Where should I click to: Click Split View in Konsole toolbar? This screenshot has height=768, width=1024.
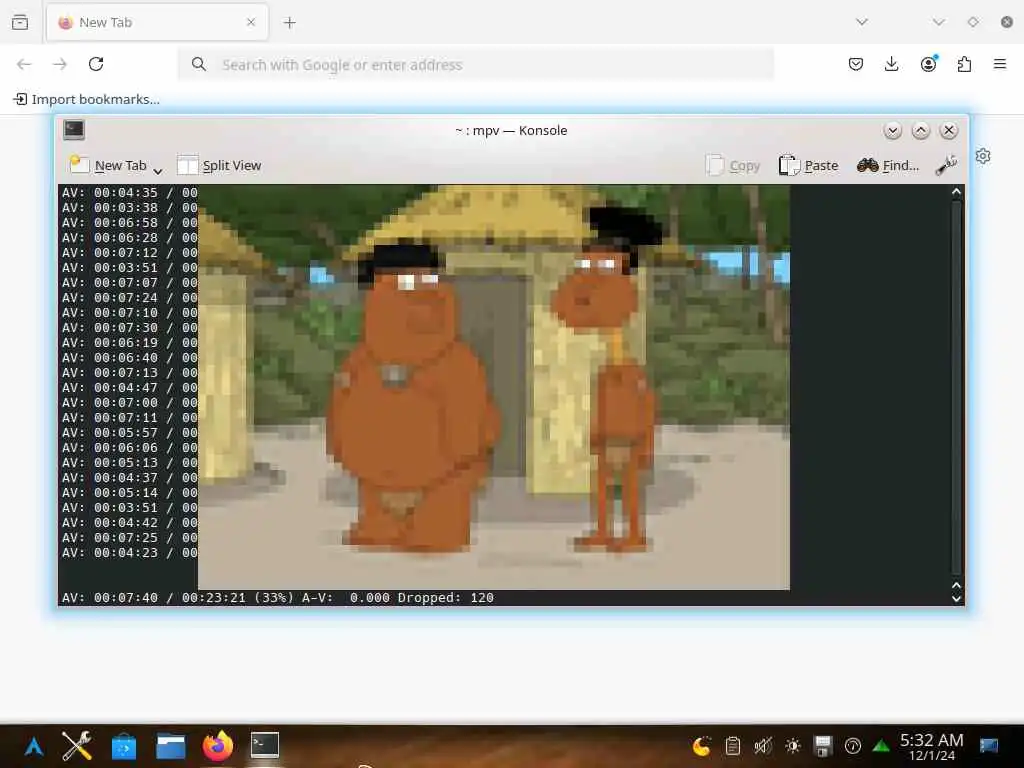[x=219, y=165]
